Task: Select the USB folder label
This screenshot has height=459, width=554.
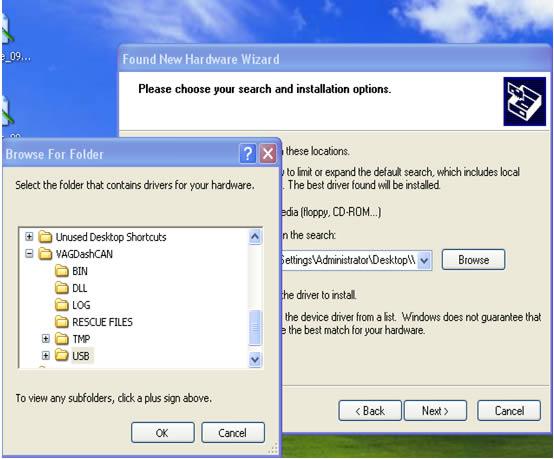Action: point(81,356)
